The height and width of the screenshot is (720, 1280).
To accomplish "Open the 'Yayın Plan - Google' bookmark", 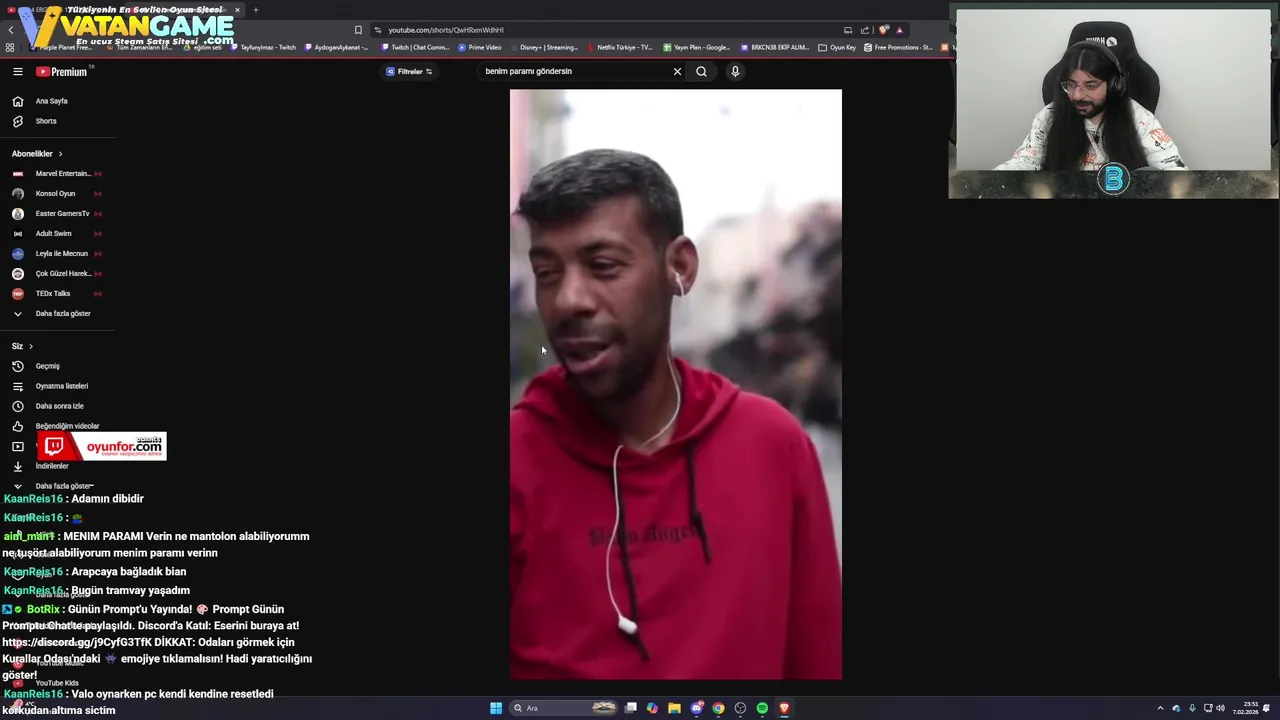I will [696, 47].
